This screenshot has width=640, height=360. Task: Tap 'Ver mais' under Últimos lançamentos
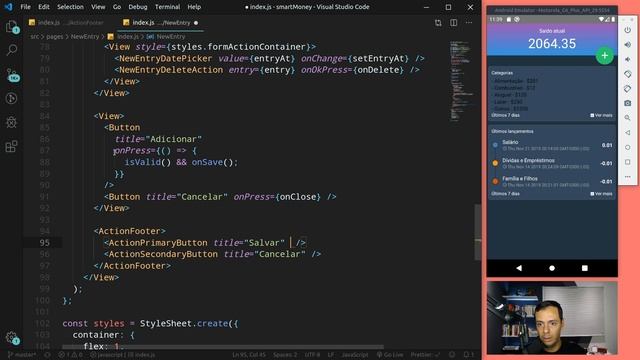(601, 194)
